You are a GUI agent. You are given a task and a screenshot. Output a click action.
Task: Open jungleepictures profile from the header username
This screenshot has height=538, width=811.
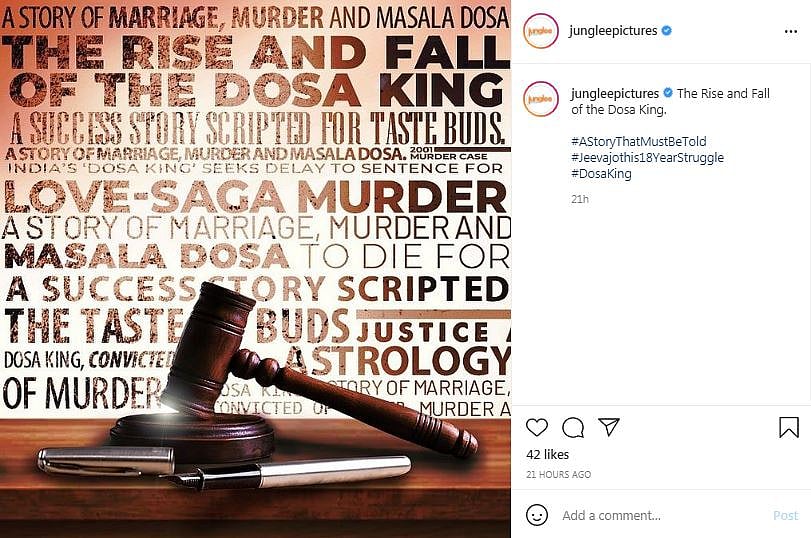pyautogui.click(x=614, y=30)
